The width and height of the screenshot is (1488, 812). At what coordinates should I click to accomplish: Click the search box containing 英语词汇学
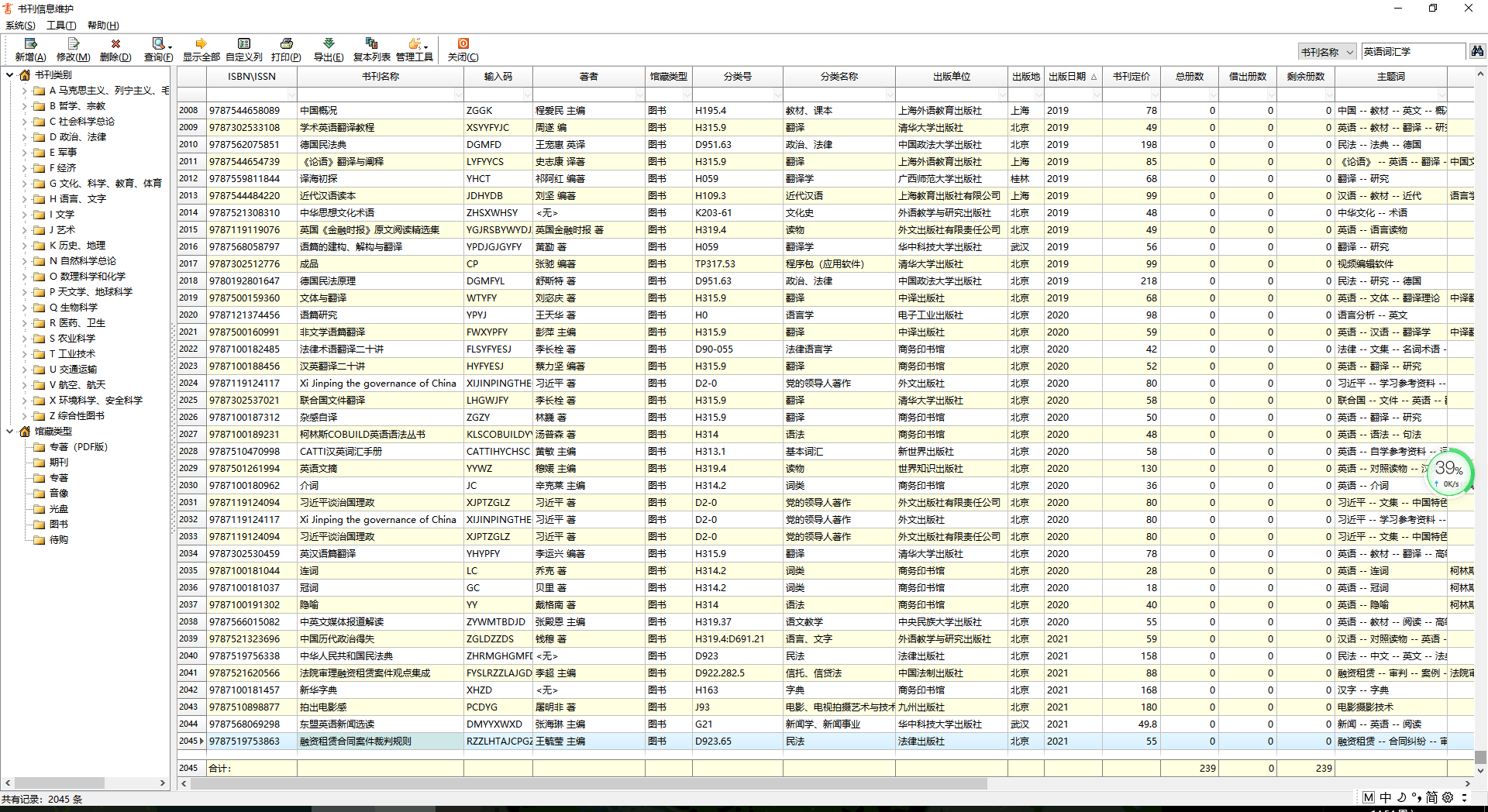point(1412,52)
